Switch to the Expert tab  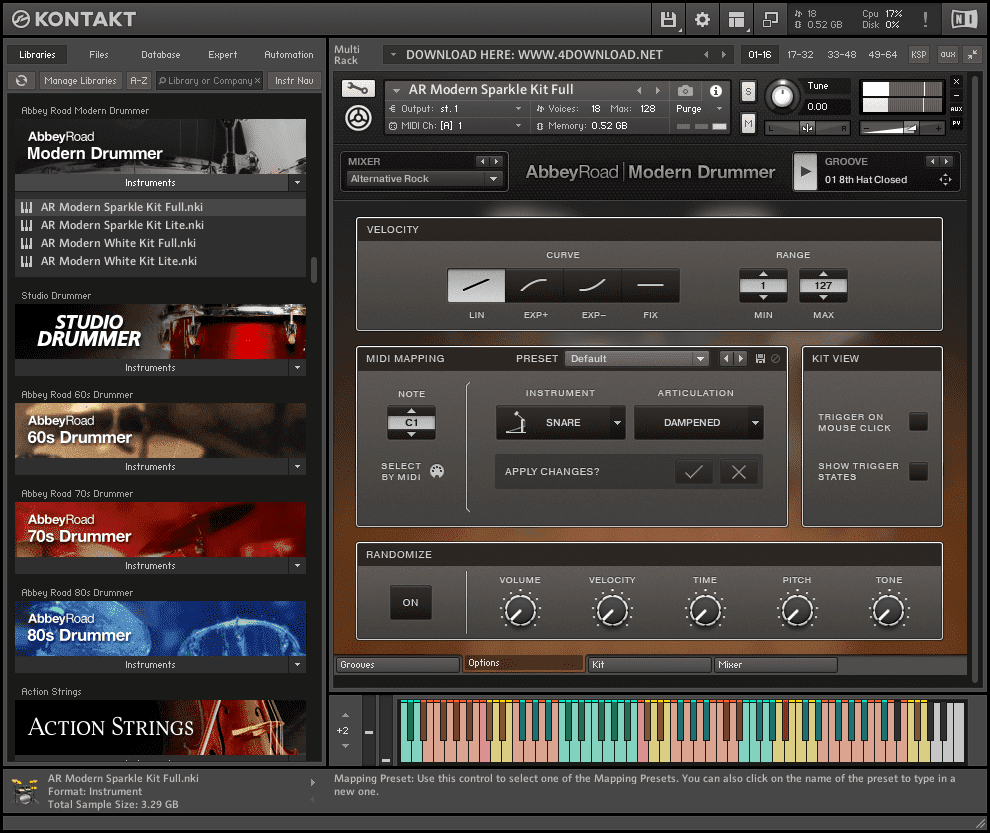222,55
